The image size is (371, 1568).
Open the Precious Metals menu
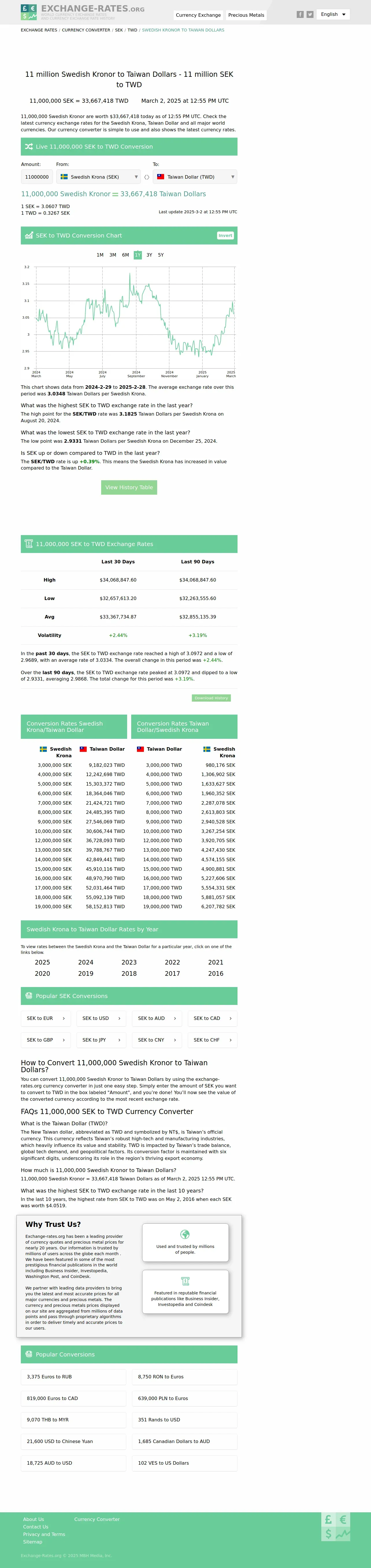coord(246,15)
